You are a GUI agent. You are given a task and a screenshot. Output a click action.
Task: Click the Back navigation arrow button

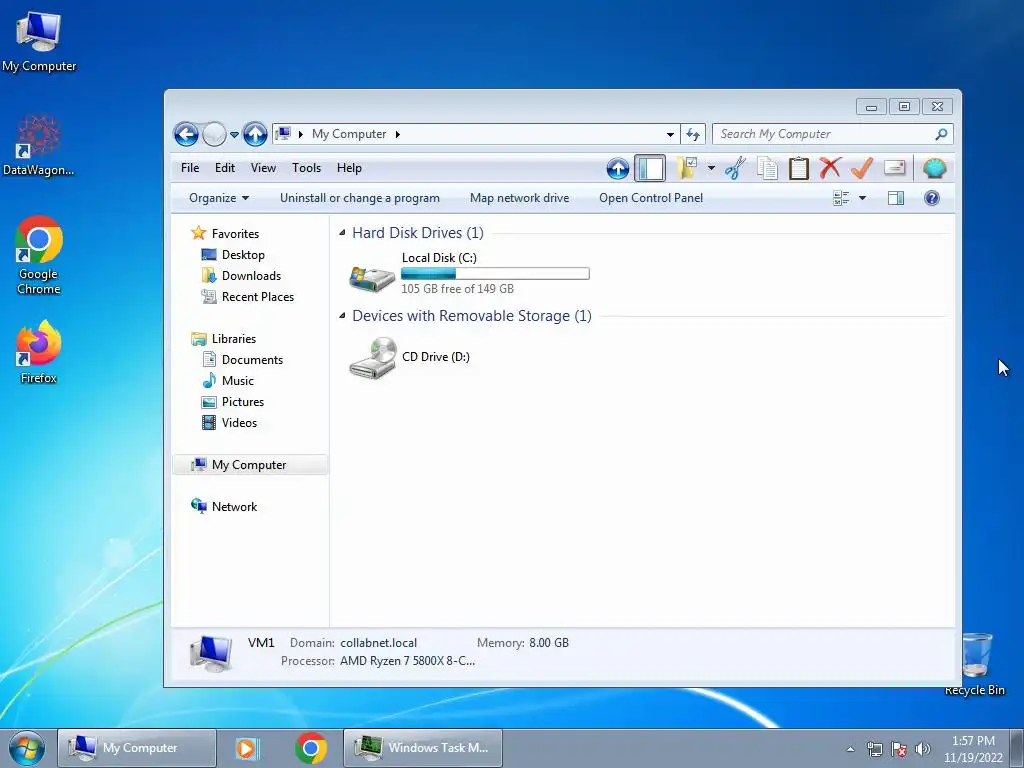pos(186,135)
